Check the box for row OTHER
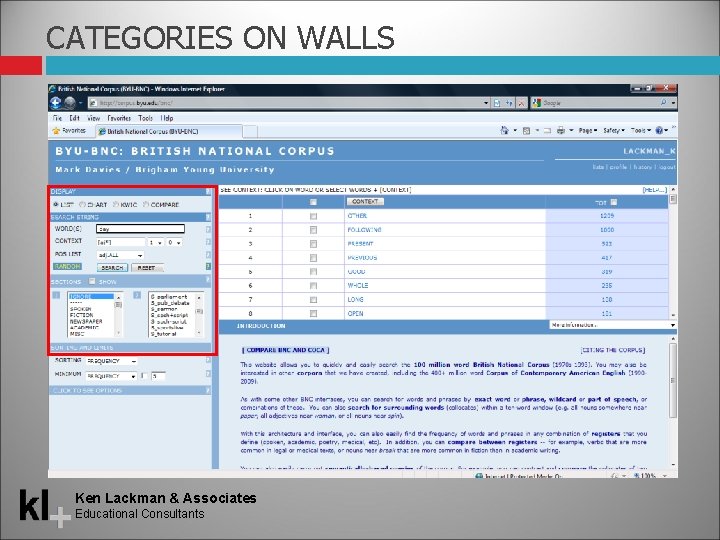 (x=313, y=216)
